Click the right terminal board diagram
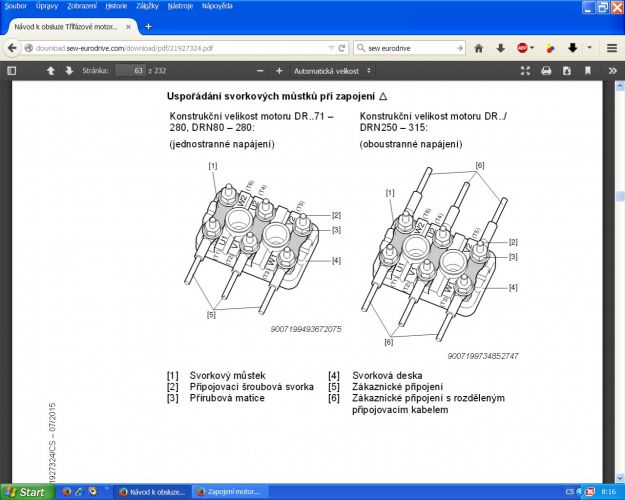Image resolution: width=625 pixels, height=500 pixels. click(x=438, y=254)
